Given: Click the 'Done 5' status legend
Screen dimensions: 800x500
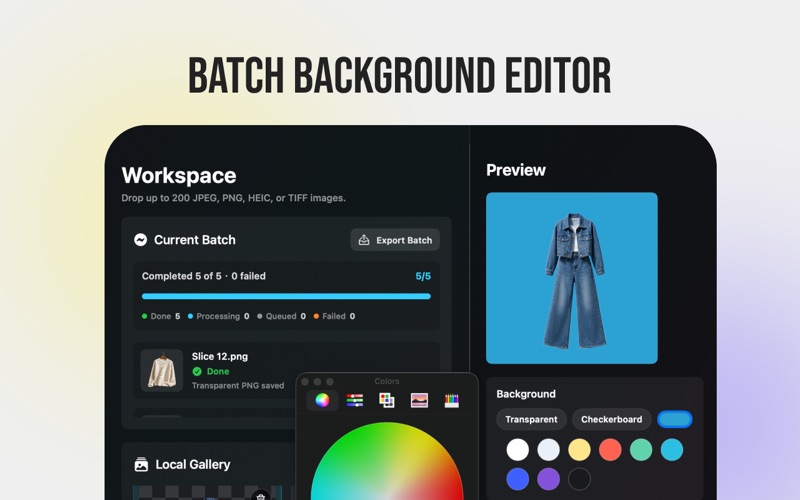Looking at the screenshot, I should [161, 316].
